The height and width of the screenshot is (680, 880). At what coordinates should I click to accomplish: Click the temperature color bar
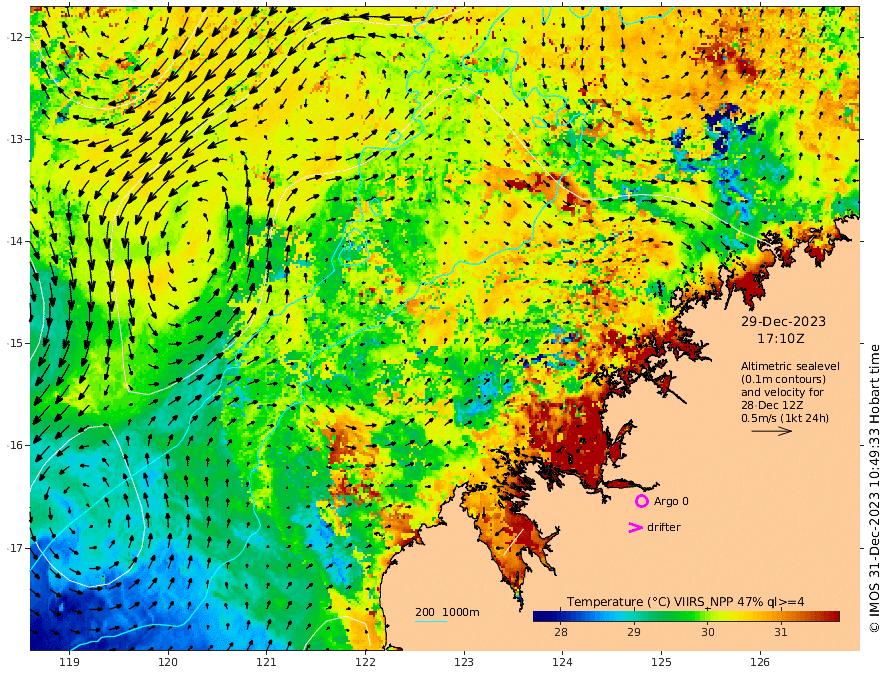(x=686, y=616)
